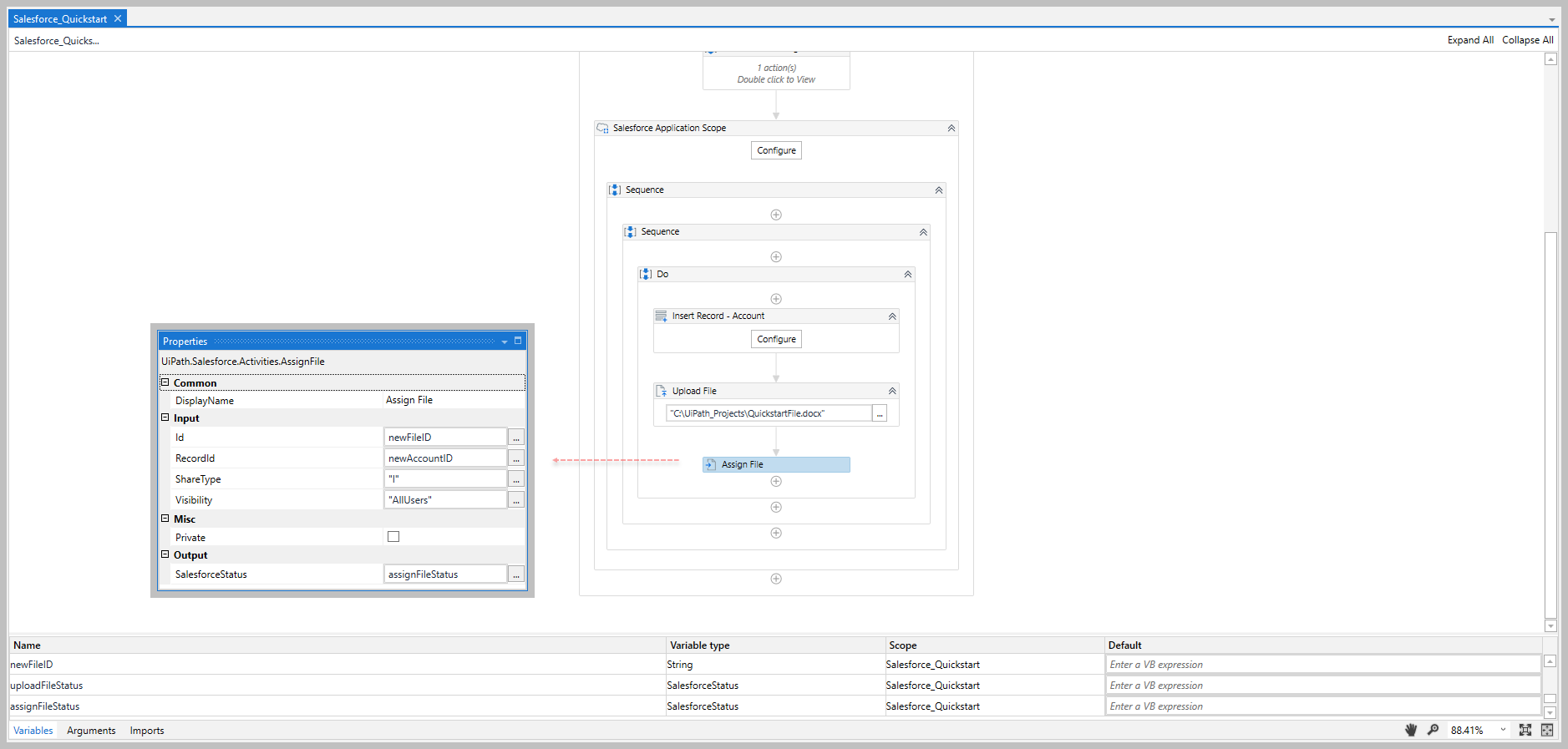The width and height of the screenshot is (1568, 749).
Task: Click the Salesforce_Quicks... breadcrumb
Action: pos(57,40)
